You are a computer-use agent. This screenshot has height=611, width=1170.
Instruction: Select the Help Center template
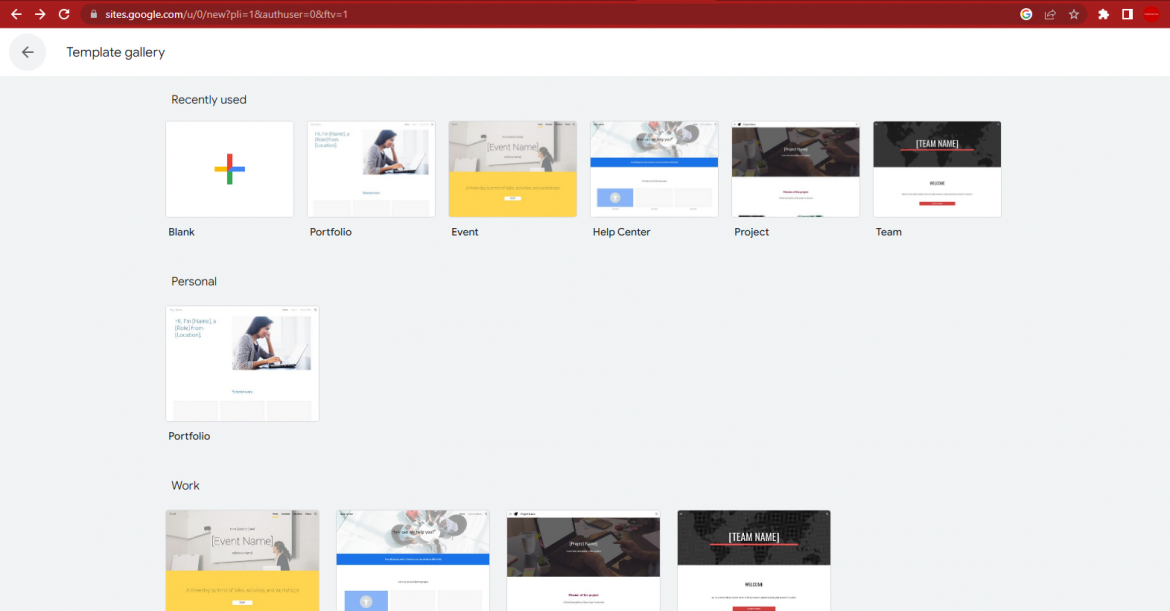[x=653, y=168]
